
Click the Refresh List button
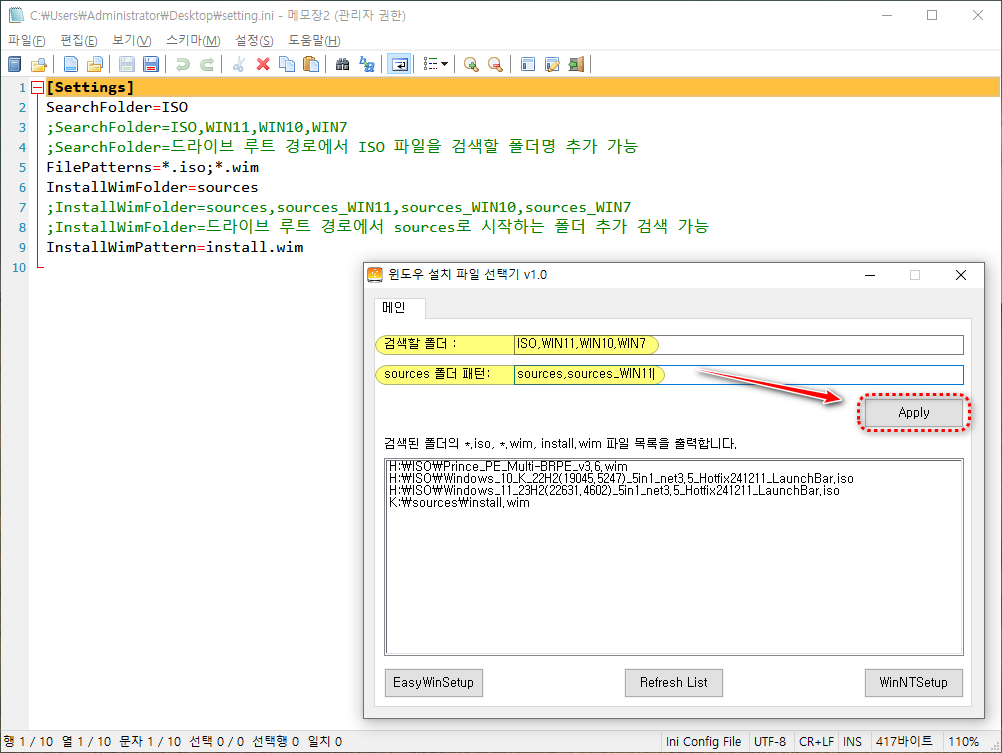pyautogui.click(x=674, y=683)
